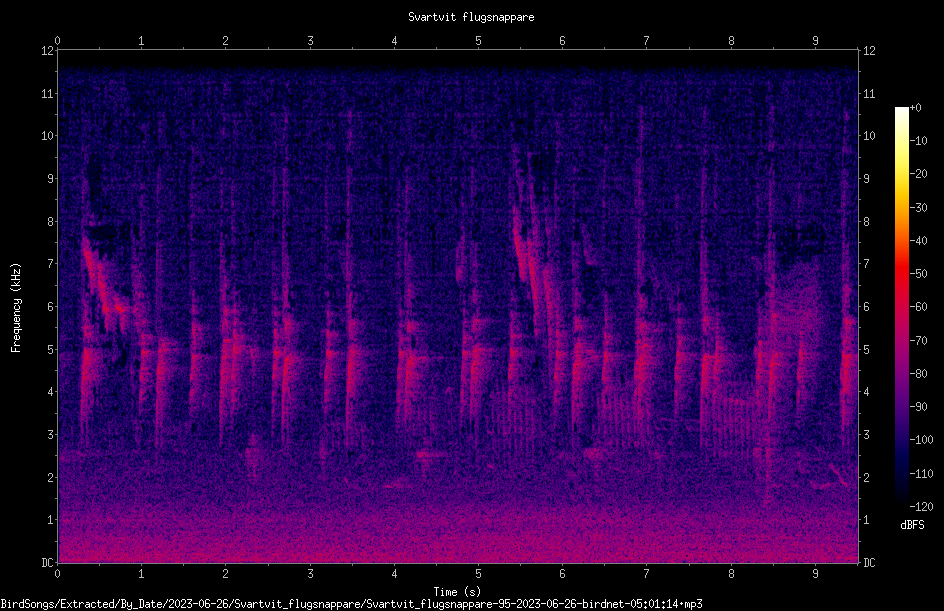Select the -100 color scale label
The width and height of the screenshot is (944, 611).
921,440
